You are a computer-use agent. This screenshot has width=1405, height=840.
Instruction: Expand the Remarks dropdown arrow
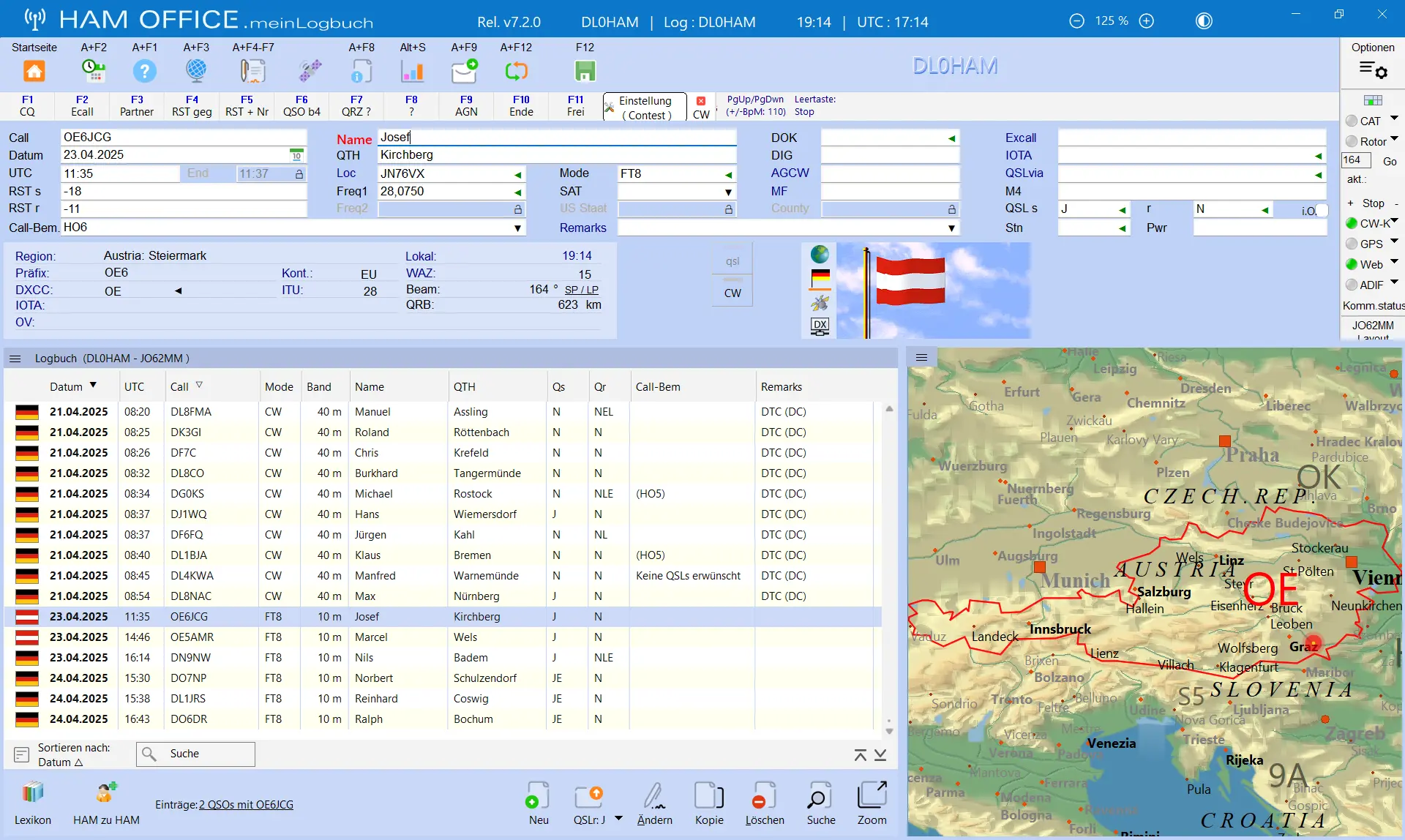pyautogui.click(x=951, y=228)
